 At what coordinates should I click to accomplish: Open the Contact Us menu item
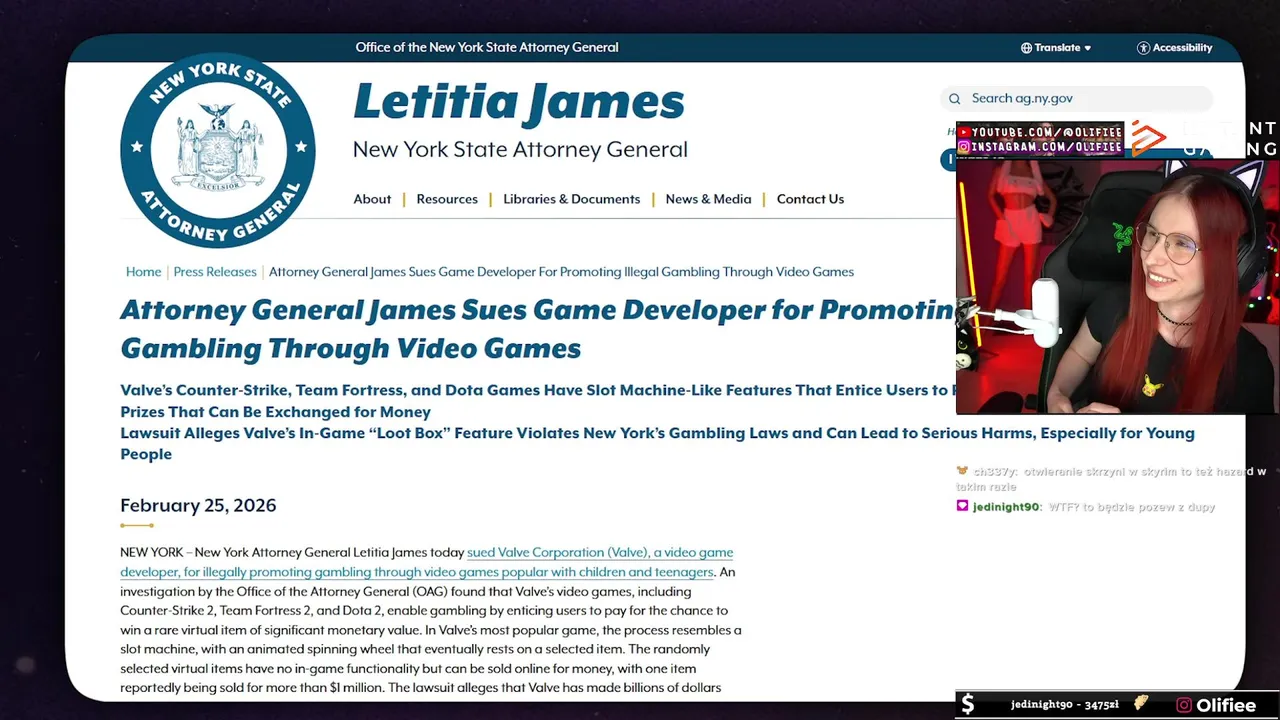810,199
